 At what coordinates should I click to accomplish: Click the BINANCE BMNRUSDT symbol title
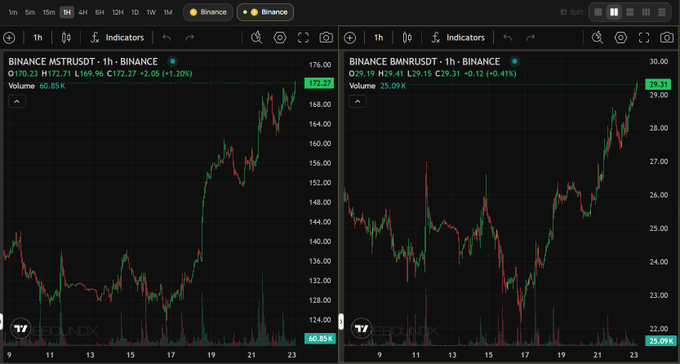pyautogui.click(x=424, y=62)
